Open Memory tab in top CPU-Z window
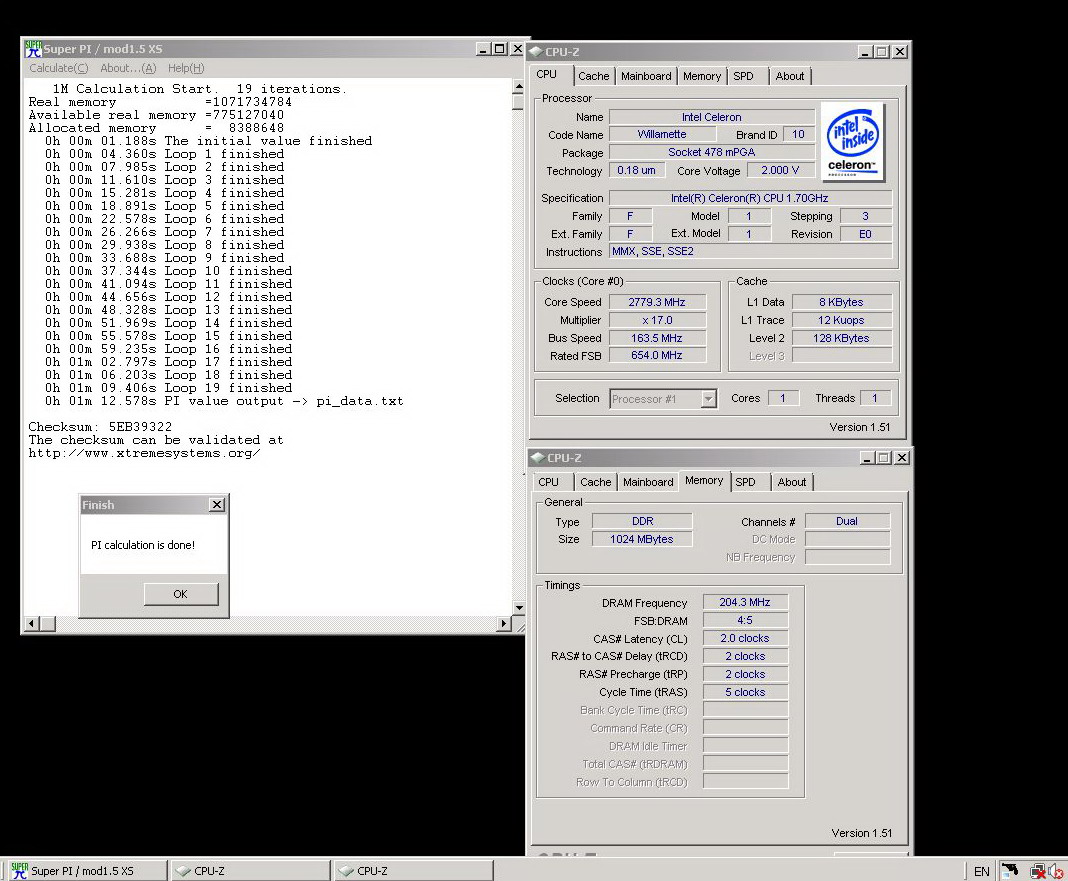 pyautogui.click(x=702, y=76)
